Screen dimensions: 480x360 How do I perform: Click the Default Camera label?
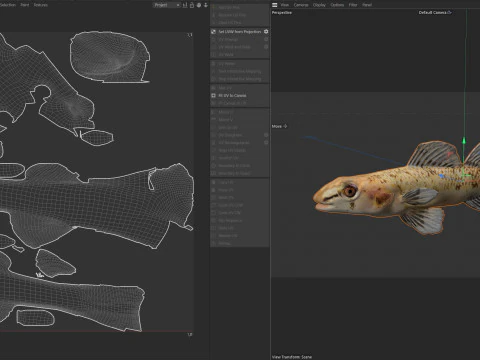coord(432,13)
